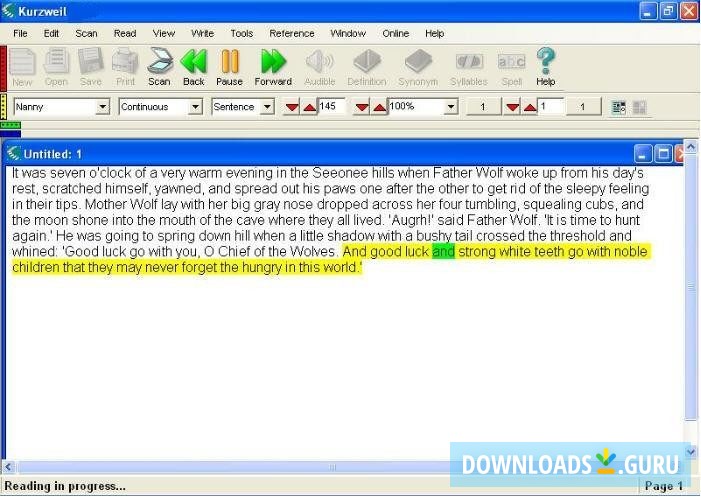Expand the Sentence reading unit dropdown
This screenshot has width=701, height=497.
267,107
